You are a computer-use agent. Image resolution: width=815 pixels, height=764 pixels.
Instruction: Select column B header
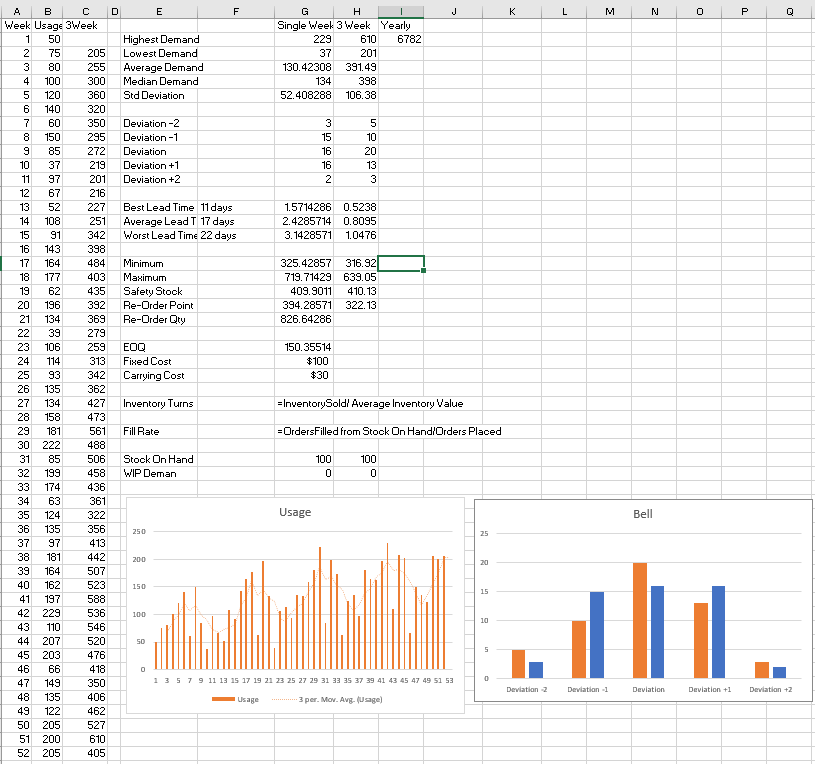click(47, 11)
